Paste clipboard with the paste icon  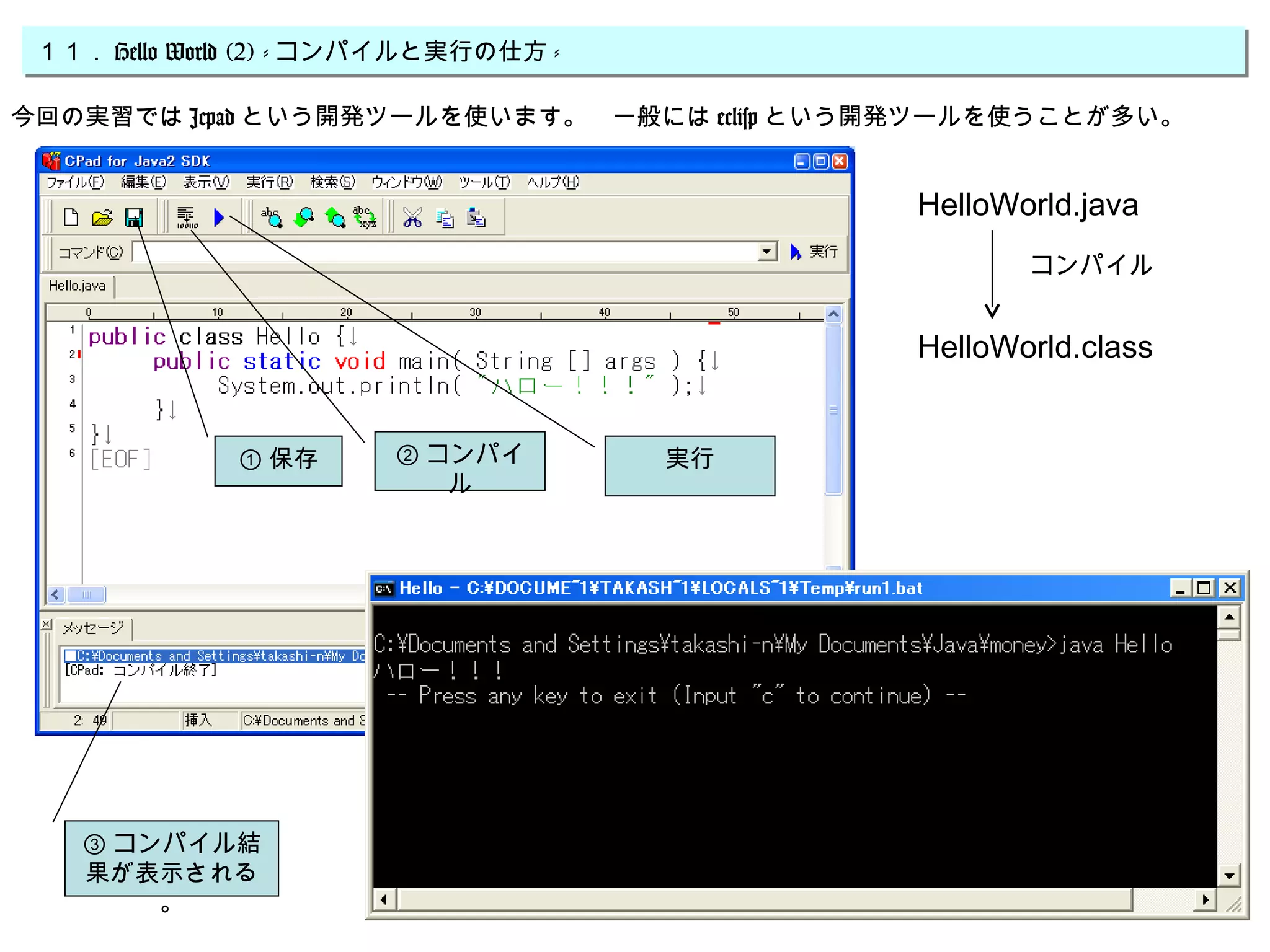476,218
